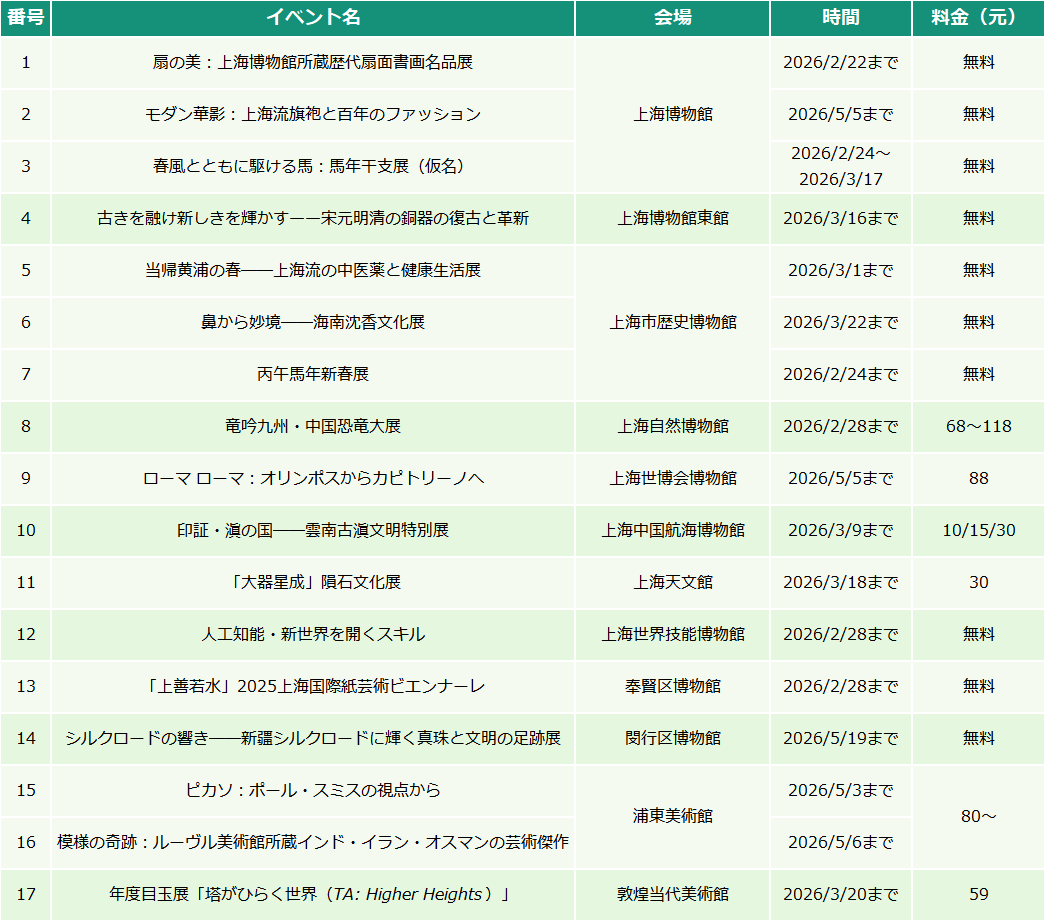Select the 10/15/30 fee cell
Screen dimensions: 1046x922
[977, 531]
